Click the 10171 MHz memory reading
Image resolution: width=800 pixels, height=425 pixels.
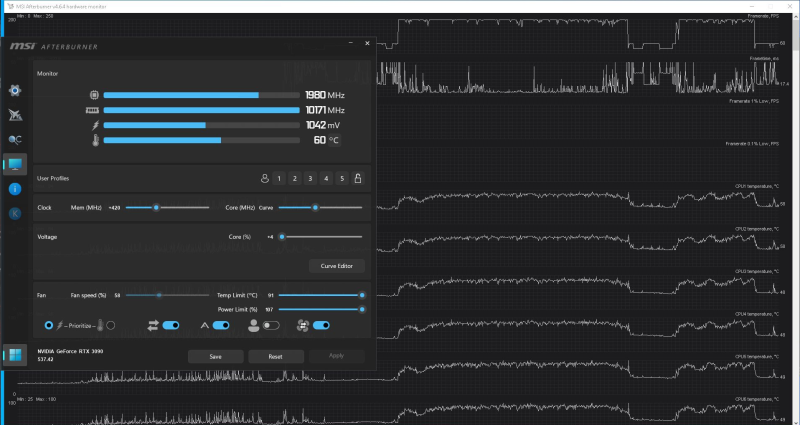[325, 110]
